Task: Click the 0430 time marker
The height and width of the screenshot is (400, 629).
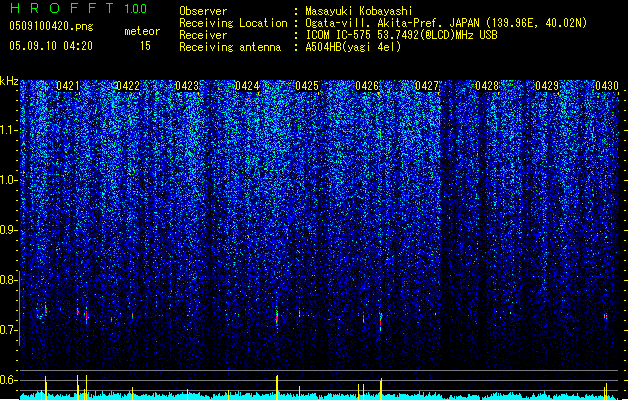Action: tap(607, 86)
